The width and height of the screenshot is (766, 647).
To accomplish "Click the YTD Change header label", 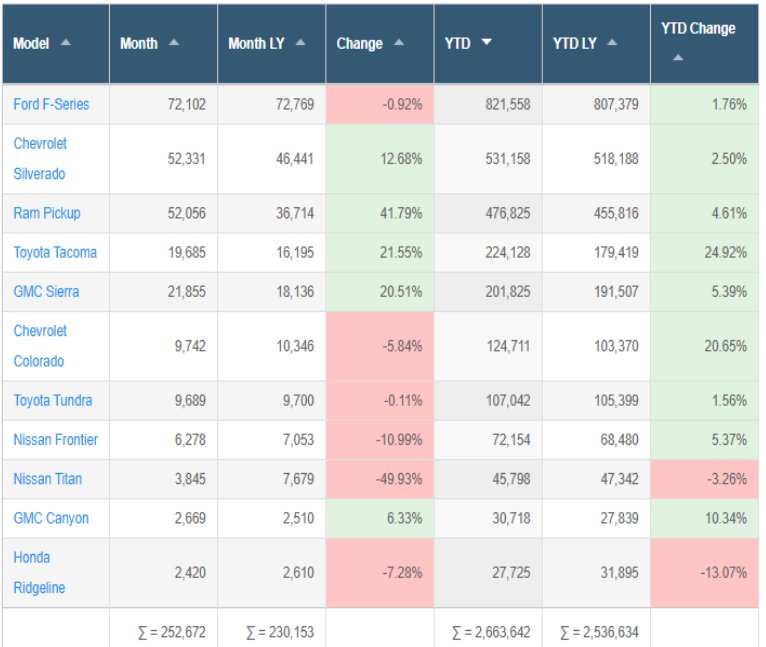I will [698, 28].
